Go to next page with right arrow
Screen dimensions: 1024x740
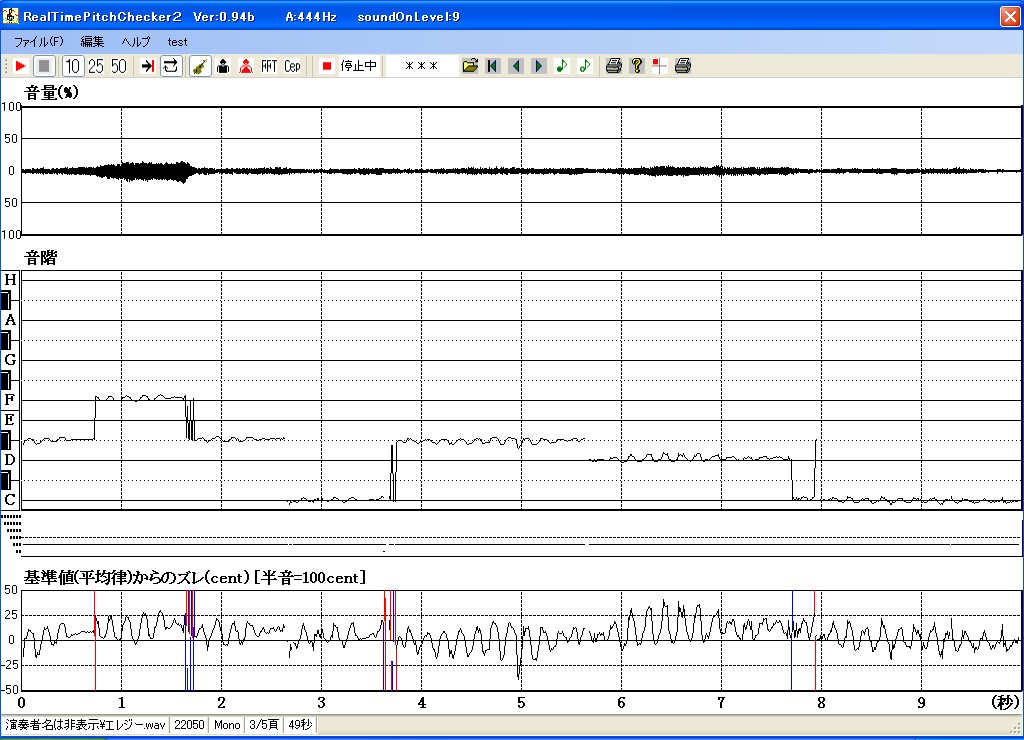click(539, 66)
